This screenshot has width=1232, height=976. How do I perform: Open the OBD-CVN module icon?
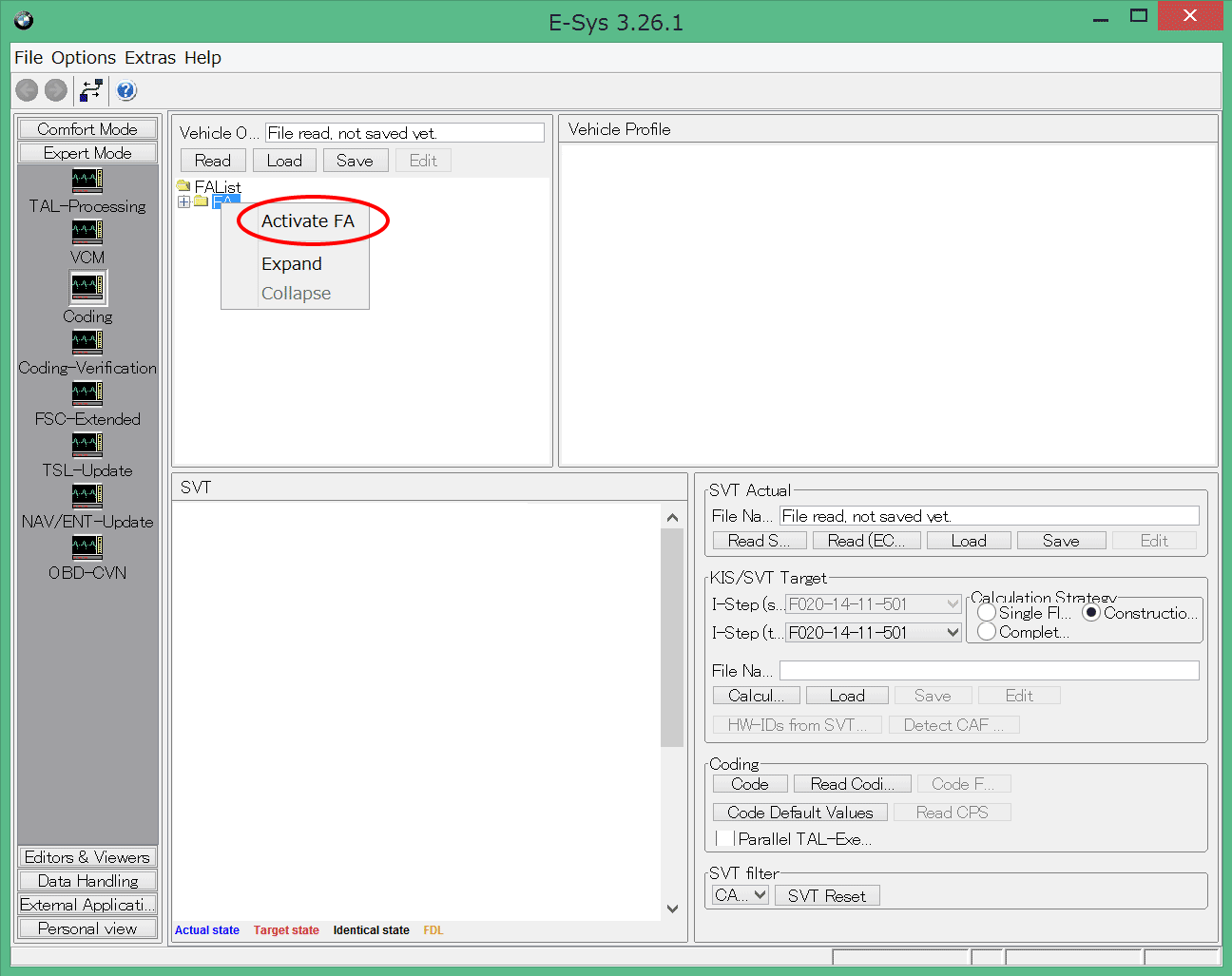pos(87,546)
